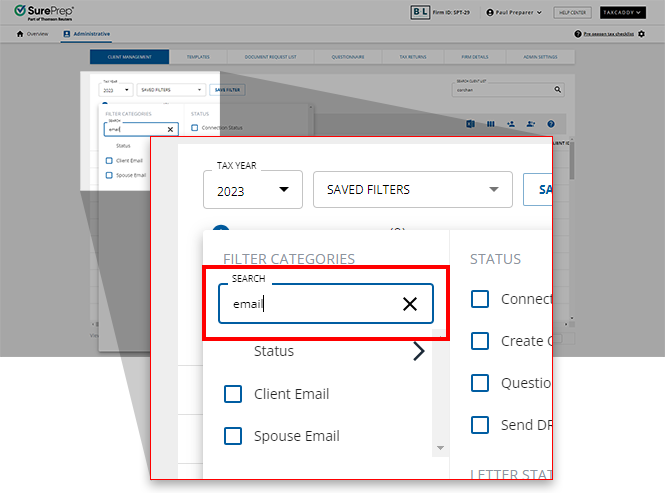The image size is (665, 493).
Task: Open the Admin Settings tab
Action: coord(540,57)
